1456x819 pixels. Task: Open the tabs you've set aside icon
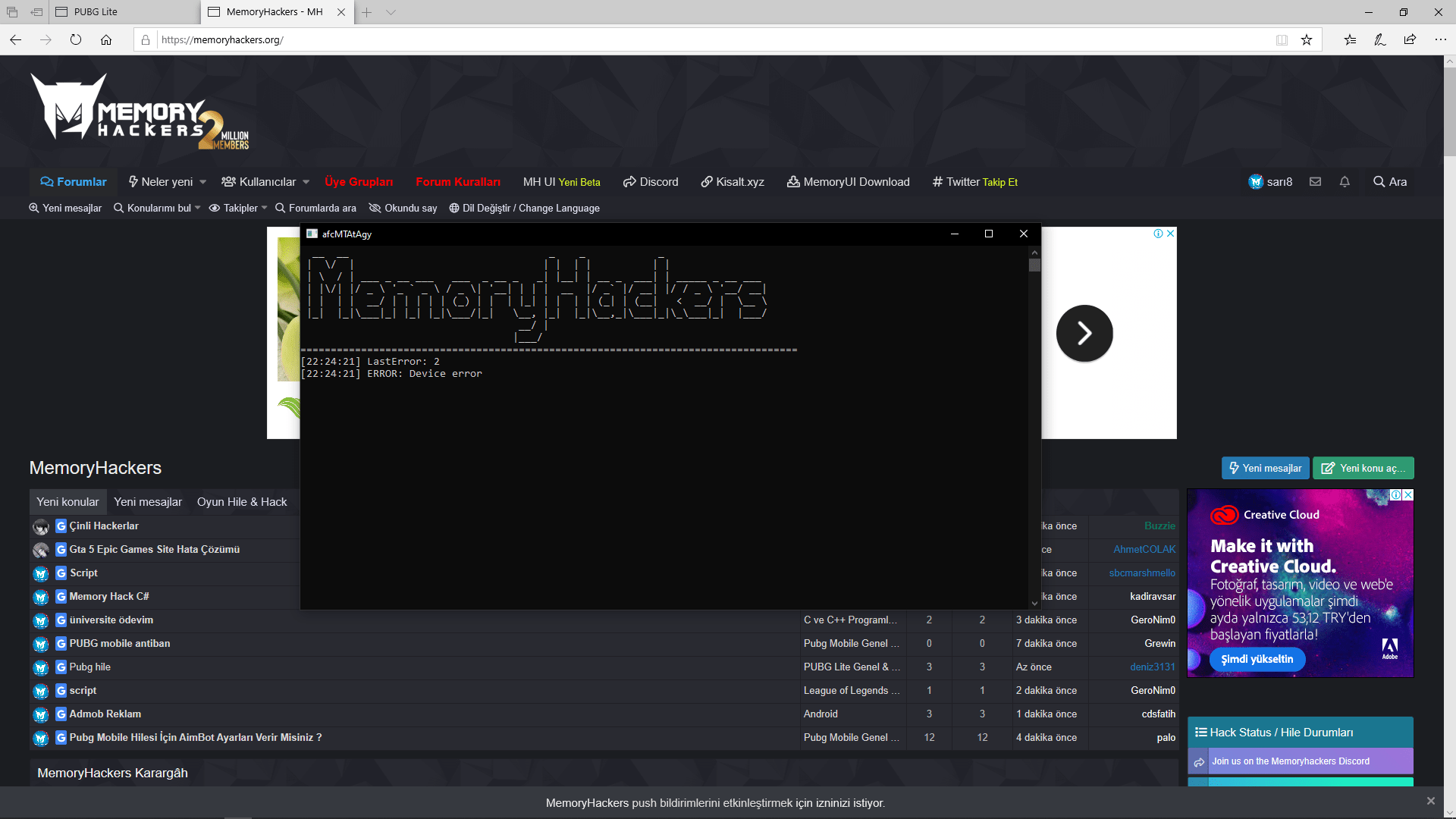click(12, 12)
